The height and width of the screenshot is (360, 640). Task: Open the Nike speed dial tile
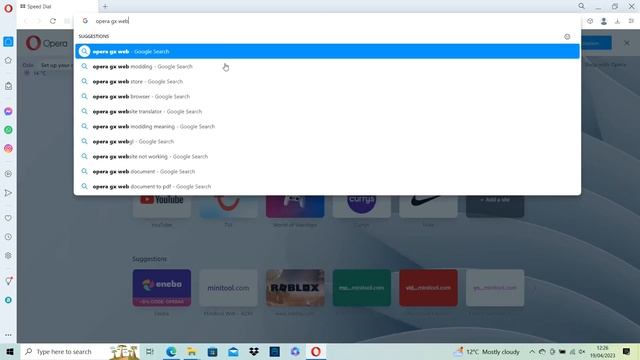pos(428,206)
